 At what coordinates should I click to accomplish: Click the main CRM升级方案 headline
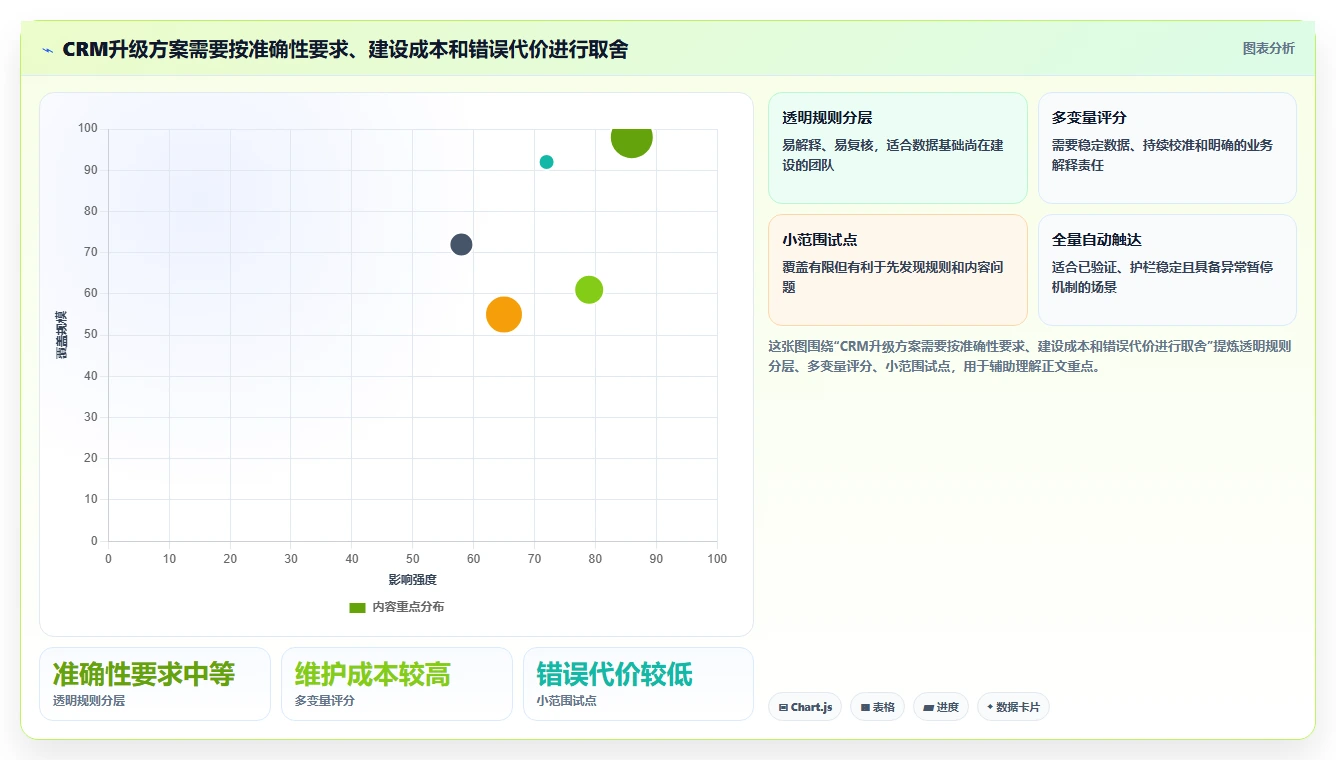(x=345, y=49)
